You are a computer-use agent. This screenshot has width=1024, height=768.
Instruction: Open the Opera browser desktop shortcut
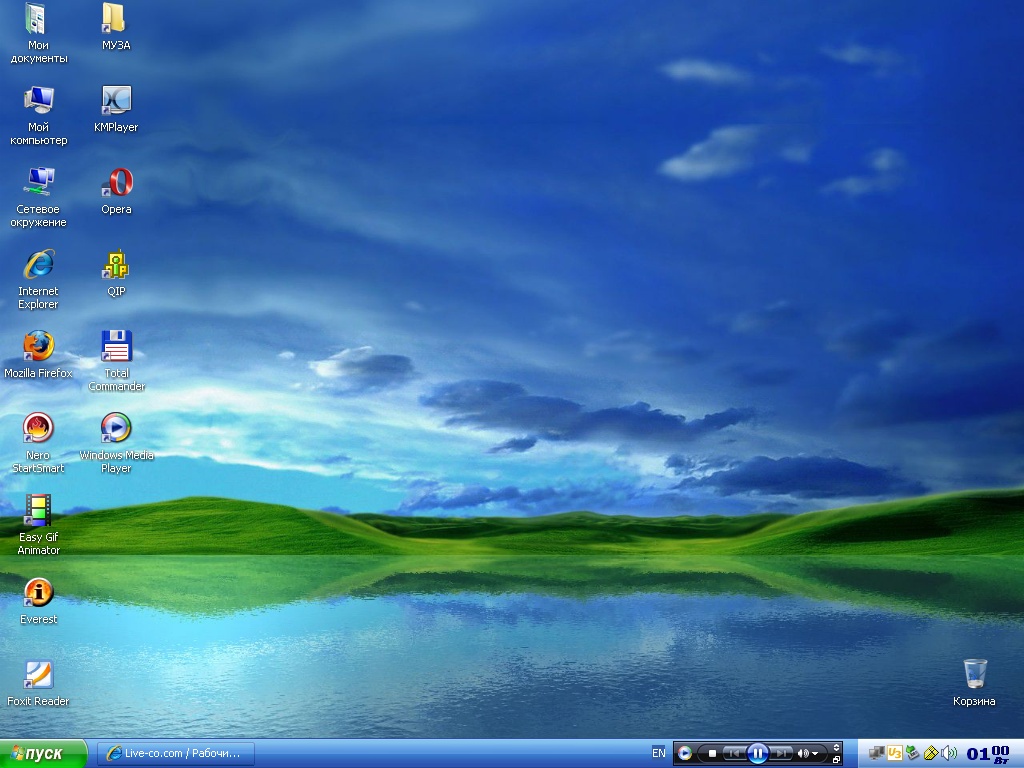(x=117, y=184)
